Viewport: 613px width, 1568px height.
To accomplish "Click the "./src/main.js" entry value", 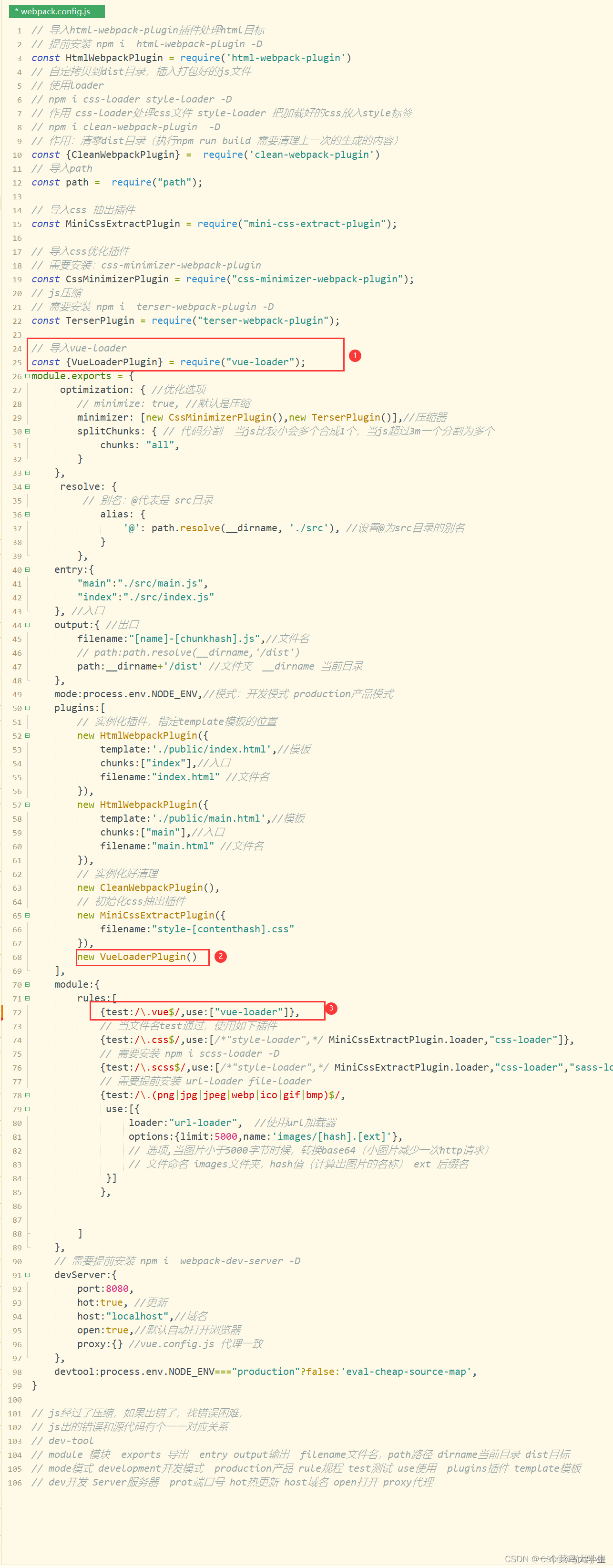I will pyautogui.click(x=163, y=584).
